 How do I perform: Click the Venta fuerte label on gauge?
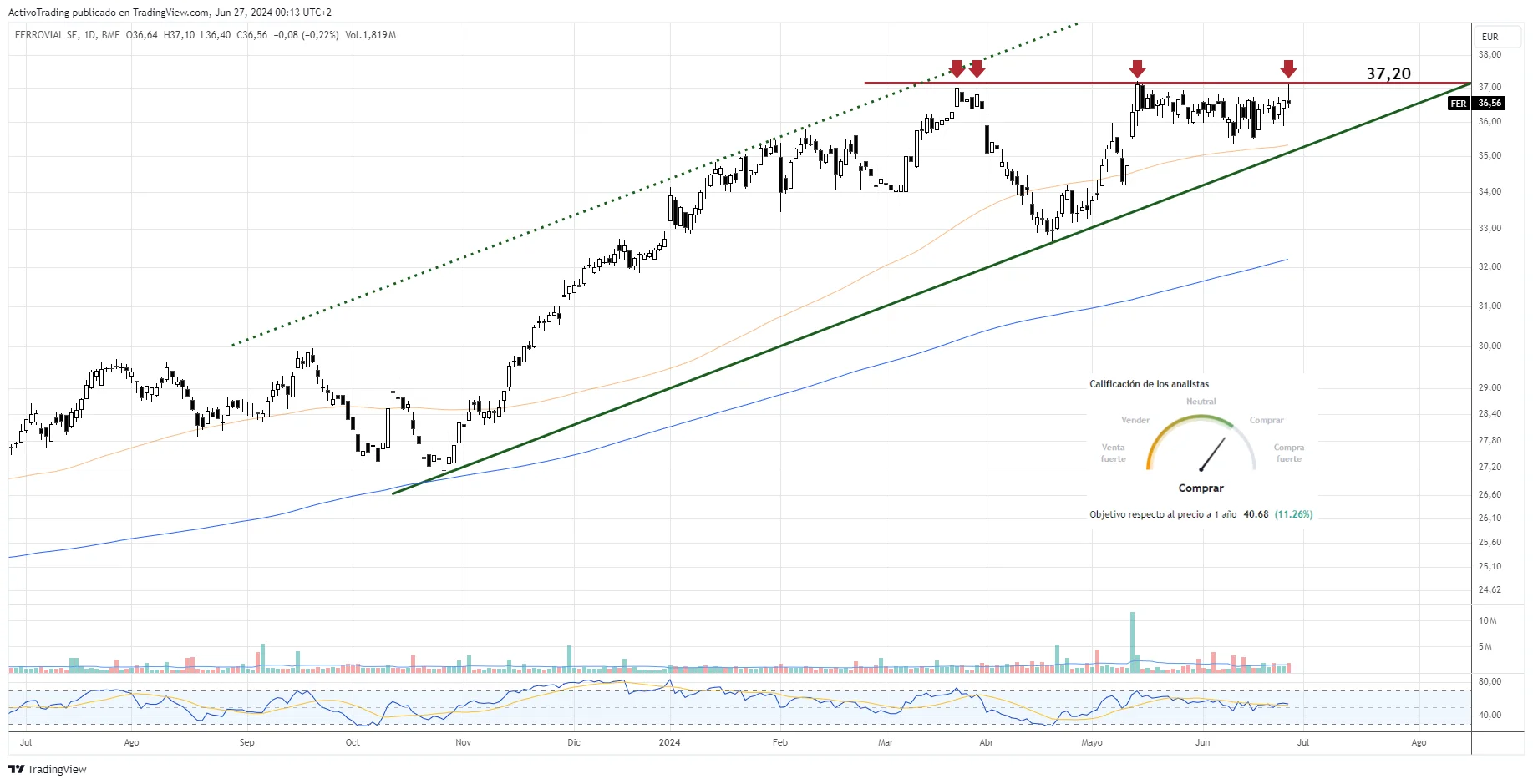1113,453
